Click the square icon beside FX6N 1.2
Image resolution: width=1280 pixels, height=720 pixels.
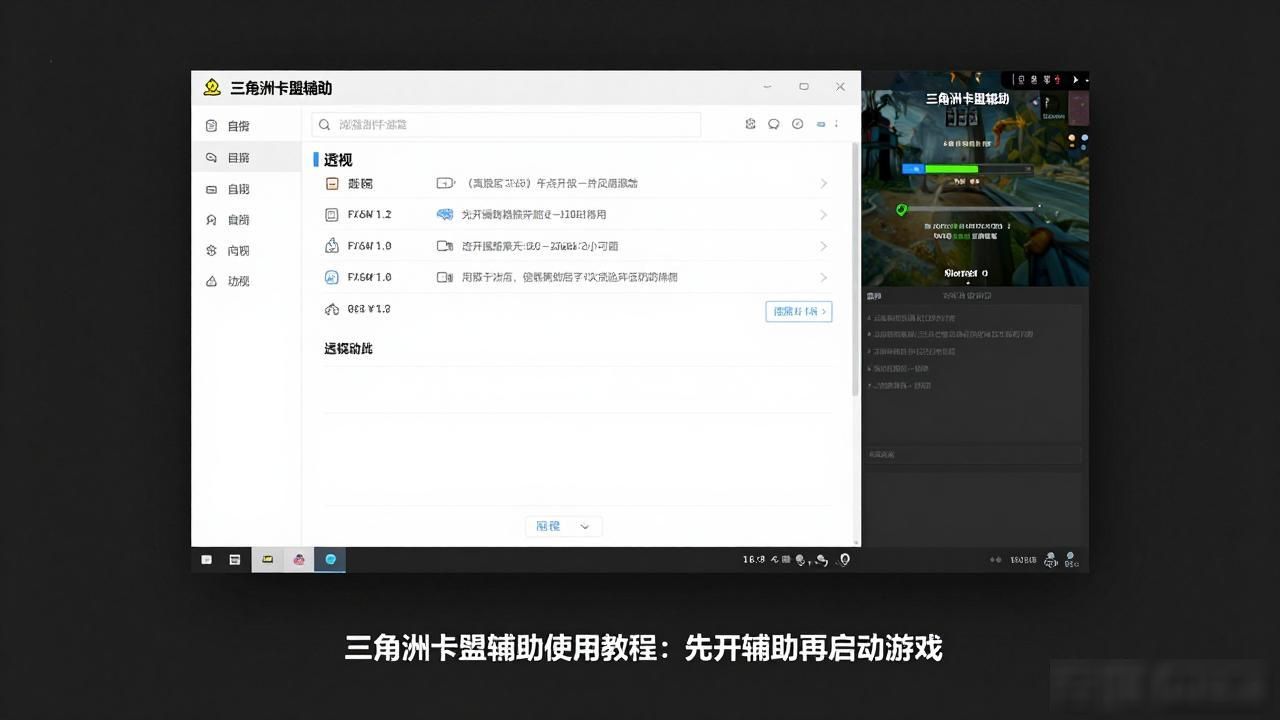pos(332,215)
